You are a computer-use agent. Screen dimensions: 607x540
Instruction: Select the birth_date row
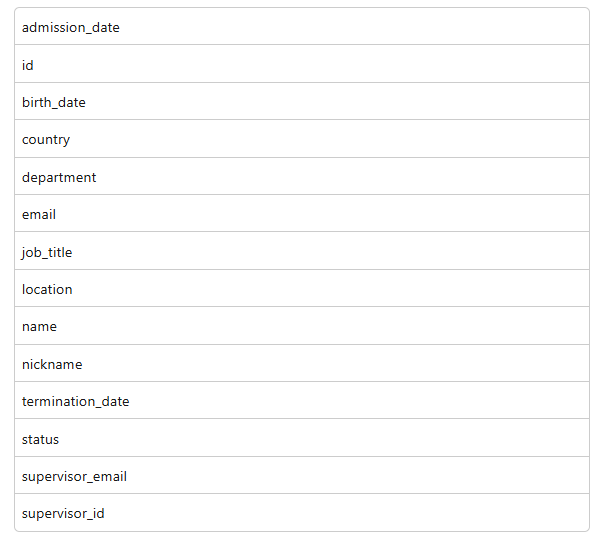coord(302,101)
